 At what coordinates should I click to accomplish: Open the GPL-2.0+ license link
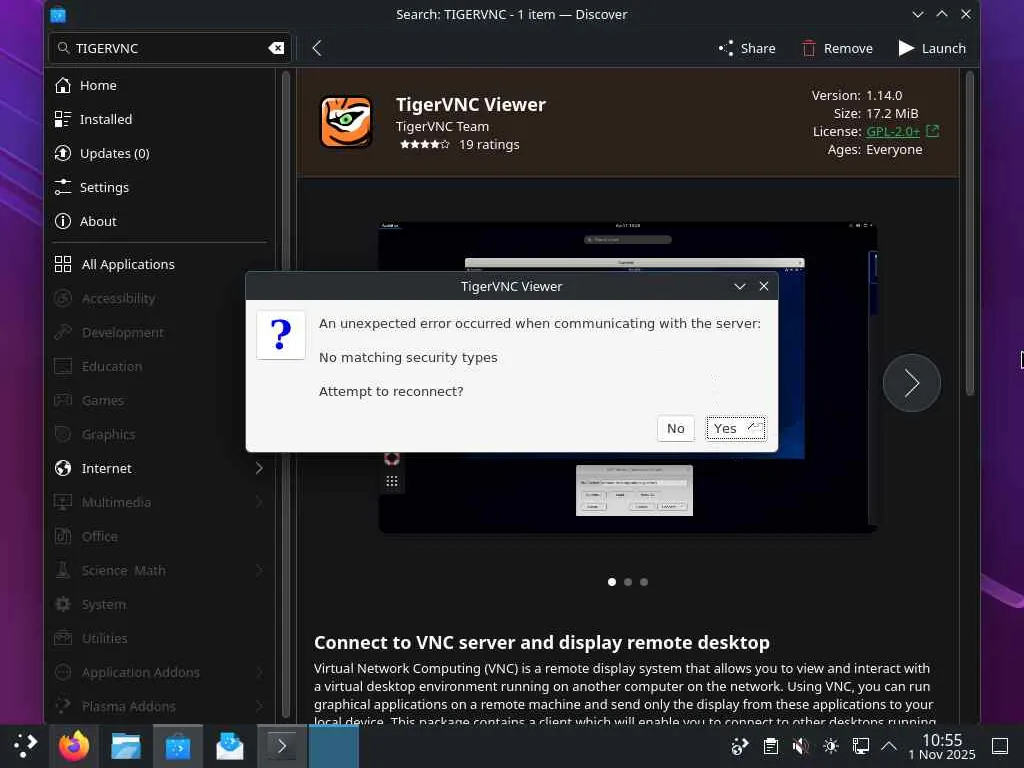892,132
